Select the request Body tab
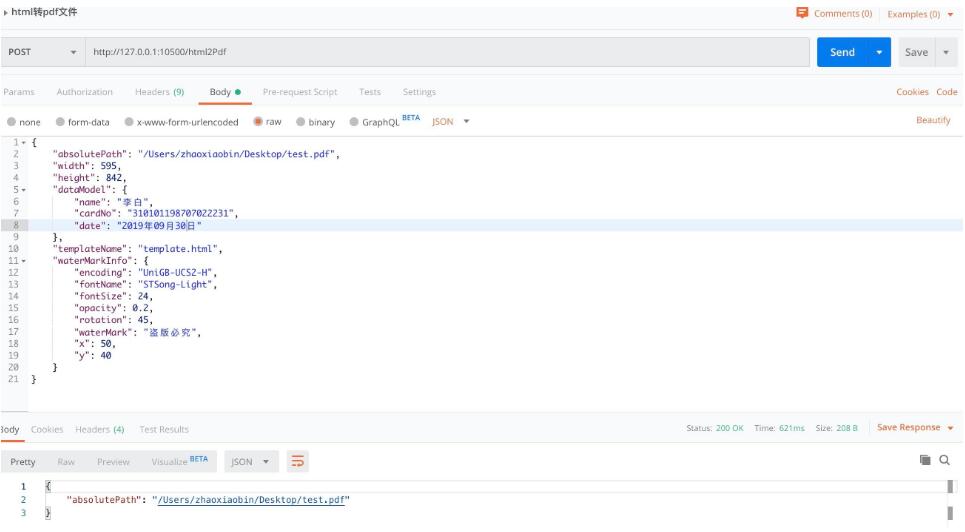The image size is (965, 532). [x=225, y=92]
